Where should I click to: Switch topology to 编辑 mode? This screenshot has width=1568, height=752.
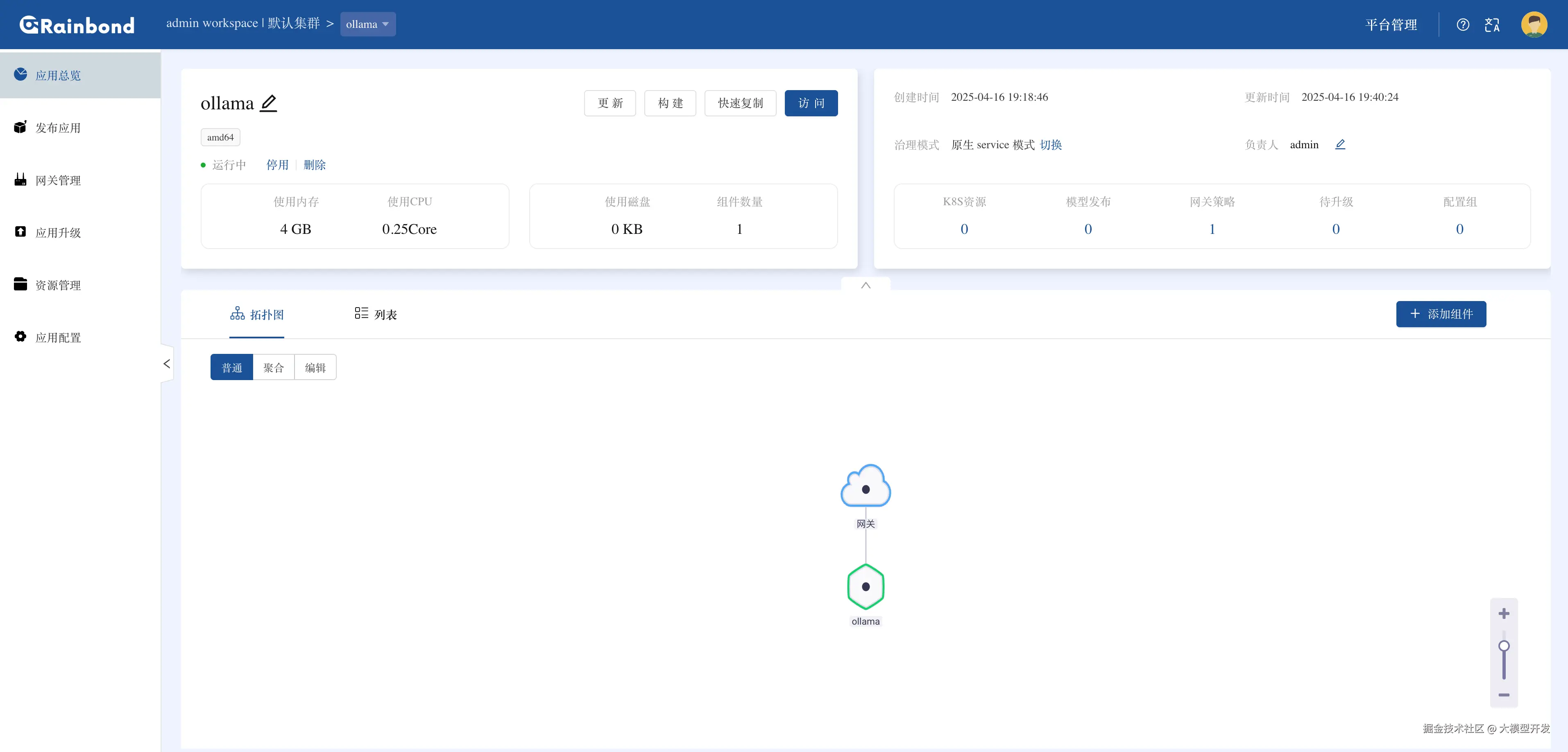pyautogui.click(x=315, y=367)
